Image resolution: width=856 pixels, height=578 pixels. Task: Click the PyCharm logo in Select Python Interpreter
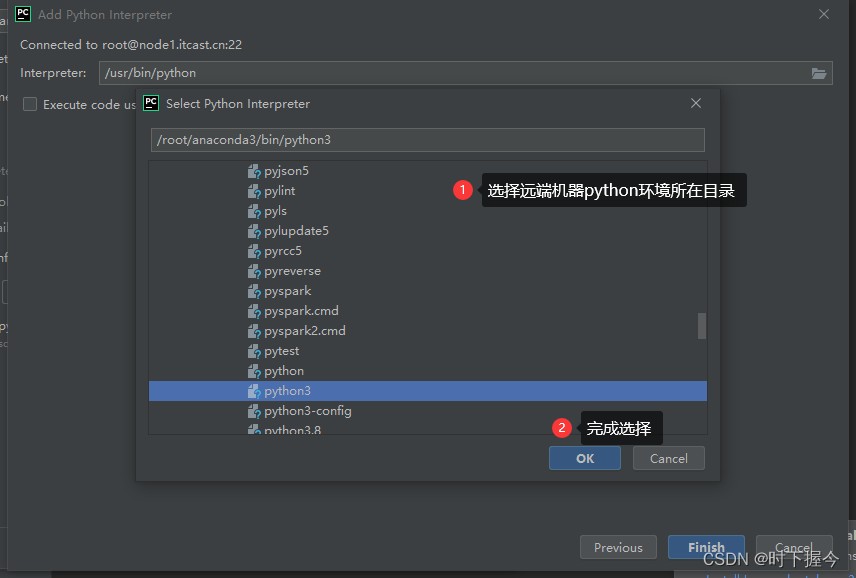point(151,103)
